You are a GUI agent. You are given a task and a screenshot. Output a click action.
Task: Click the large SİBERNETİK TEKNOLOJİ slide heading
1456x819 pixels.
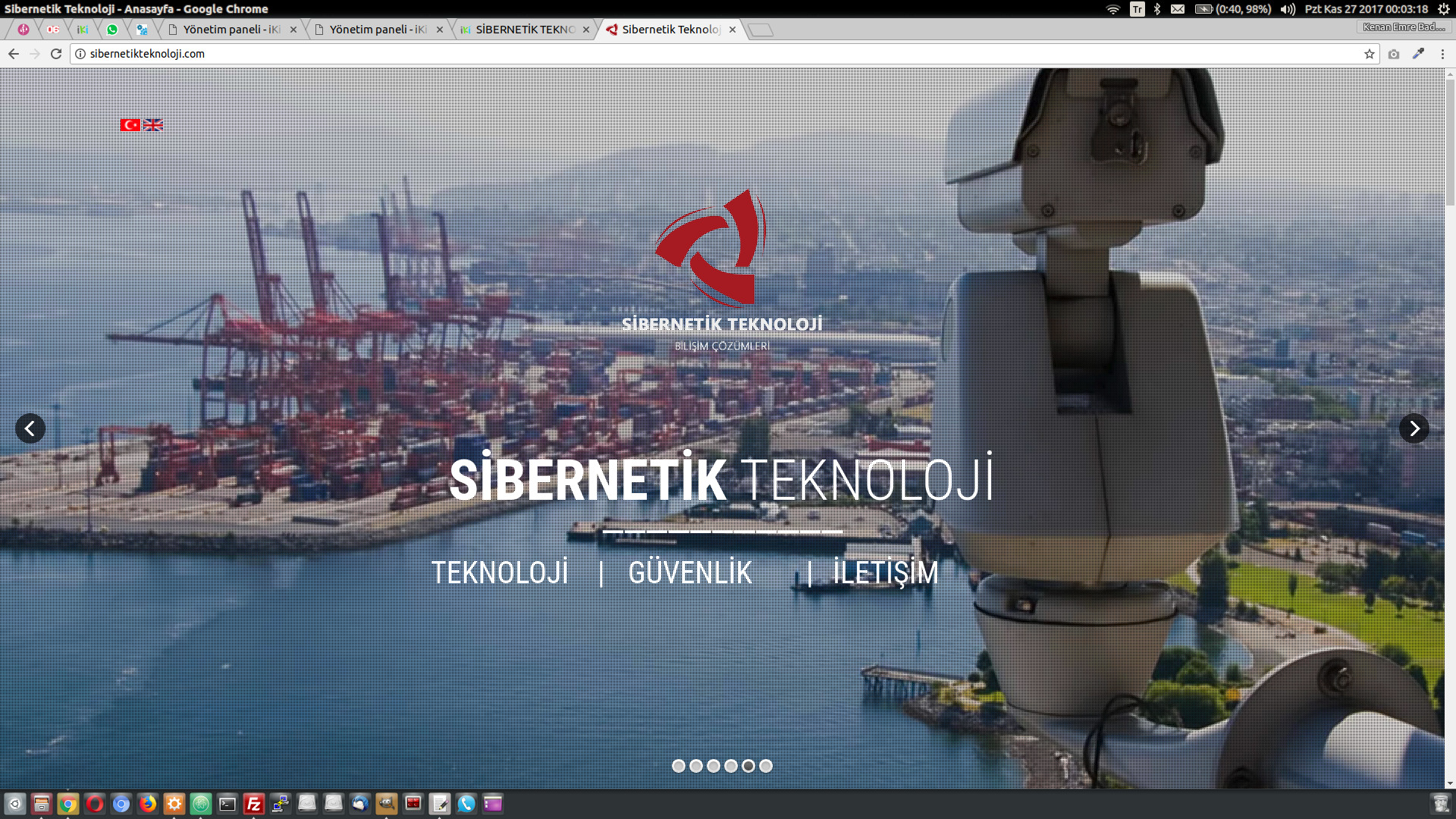point(721,478)
